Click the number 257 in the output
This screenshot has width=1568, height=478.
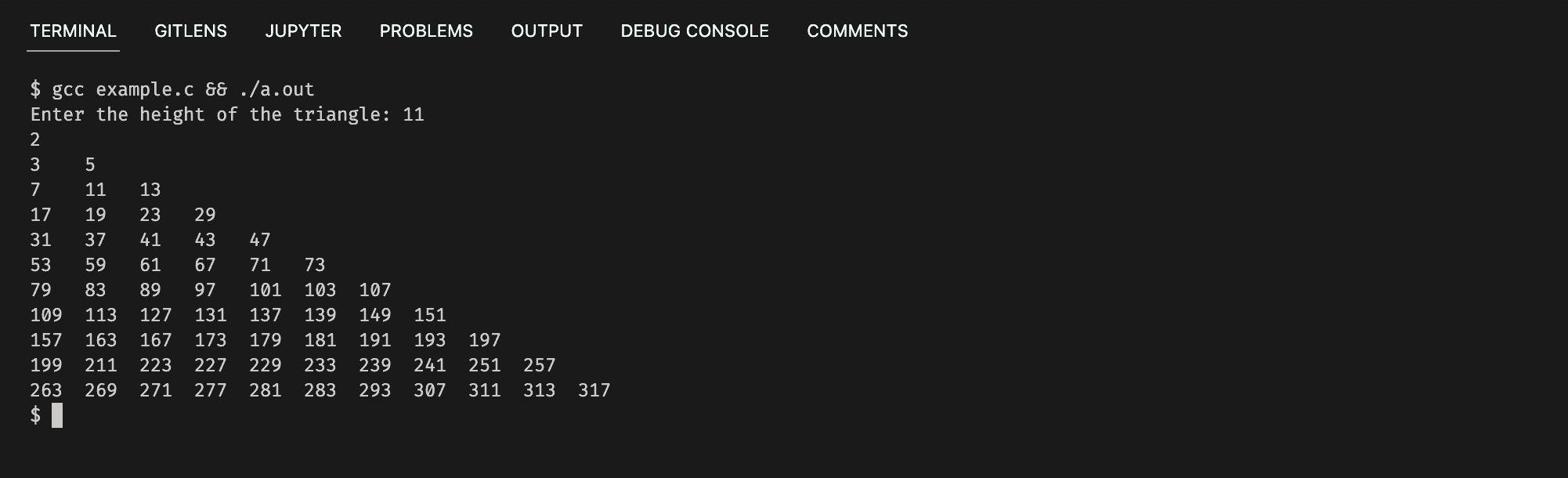tap(540, 365)
